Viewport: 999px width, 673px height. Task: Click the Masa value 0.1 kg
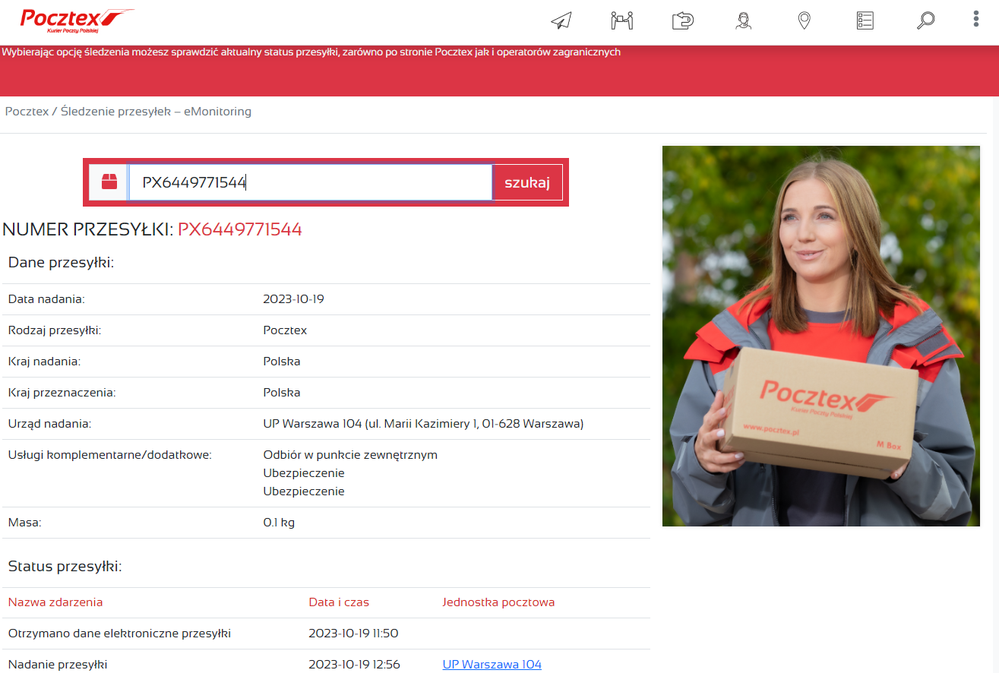(279, 523)
